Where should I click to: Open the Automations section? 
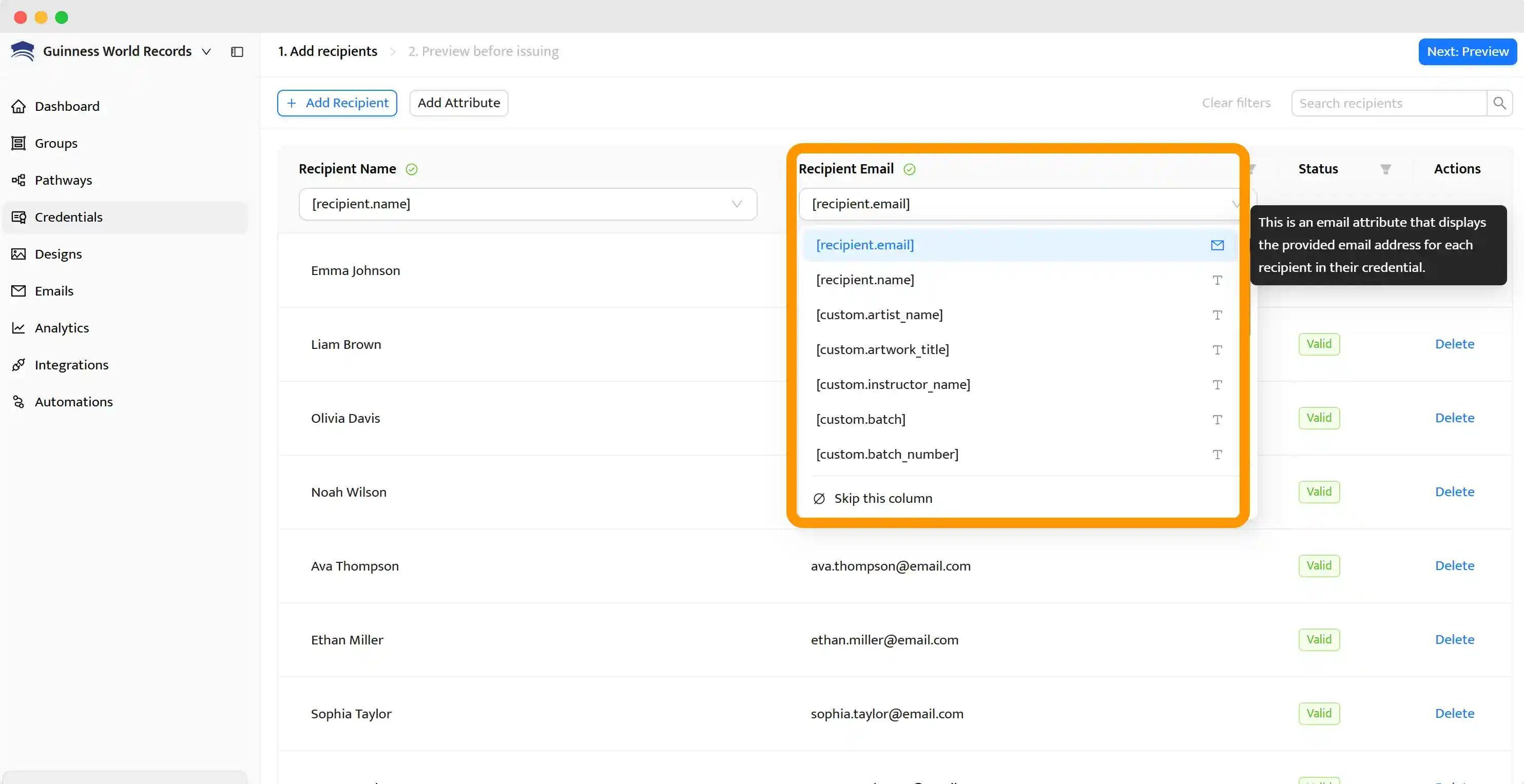(x=74, y=401)
